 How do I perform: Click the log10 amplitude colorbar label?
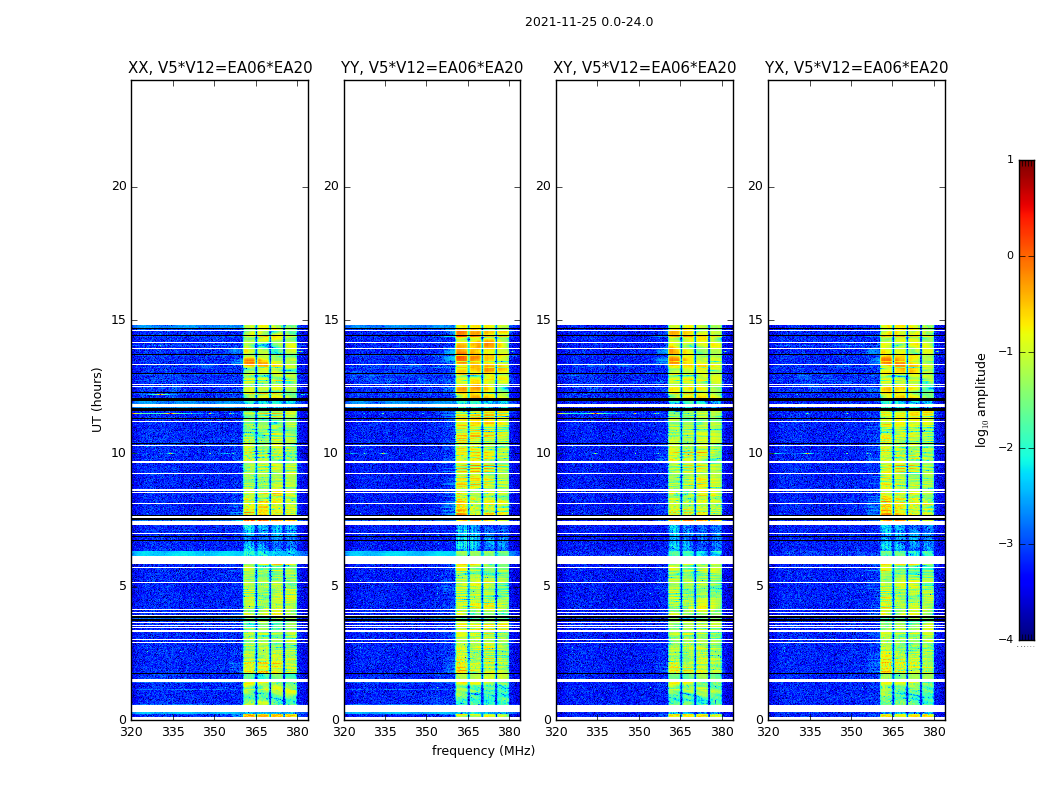pyautogui.click(x=981, y=400)
